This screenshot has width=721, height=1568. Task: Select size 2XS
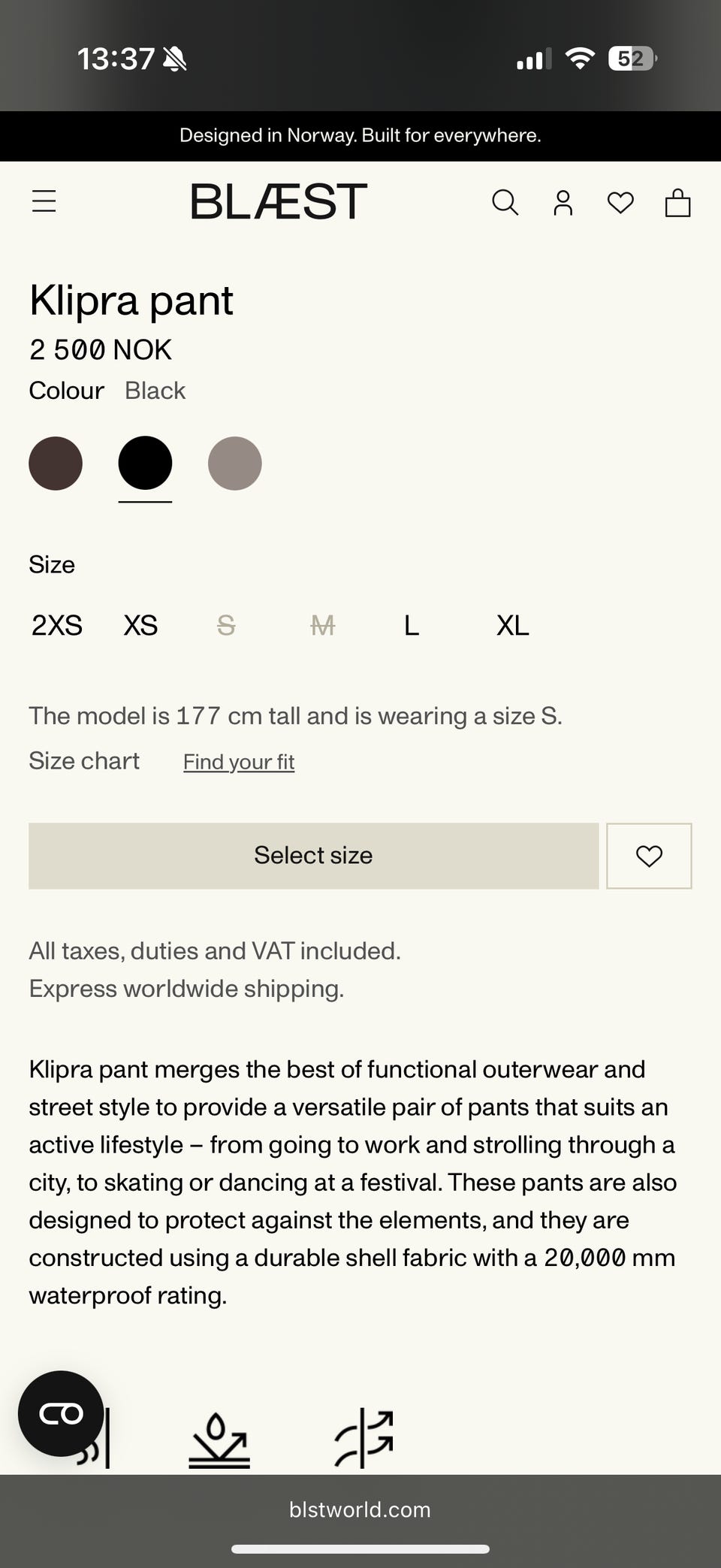pos(57,625)
